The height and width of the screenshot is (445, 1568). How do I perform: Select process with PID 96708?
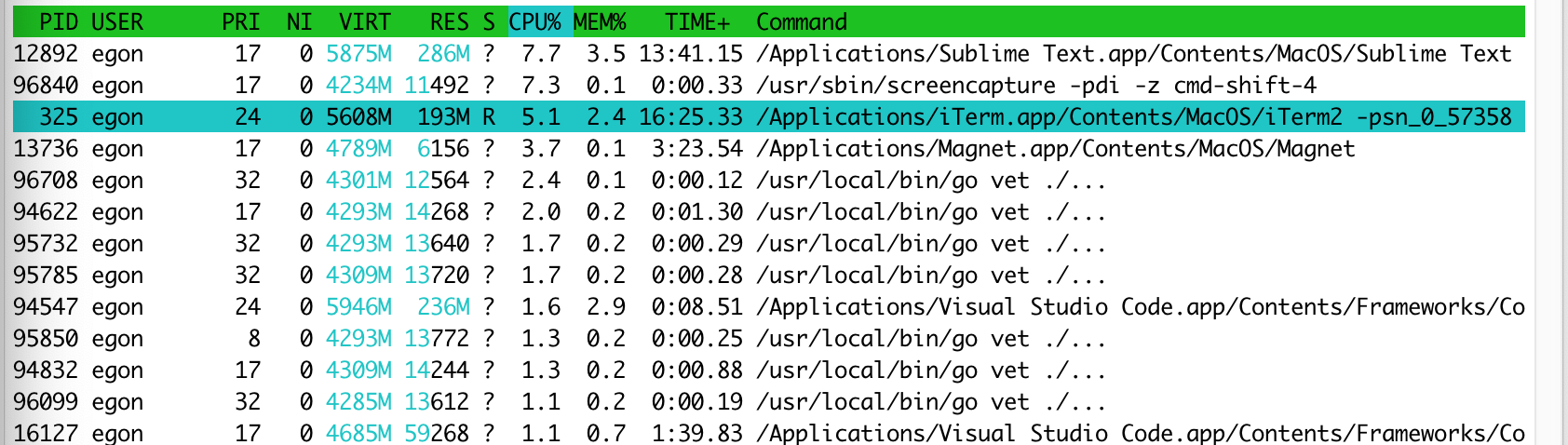pyautogui.click(x=46, y=181)
